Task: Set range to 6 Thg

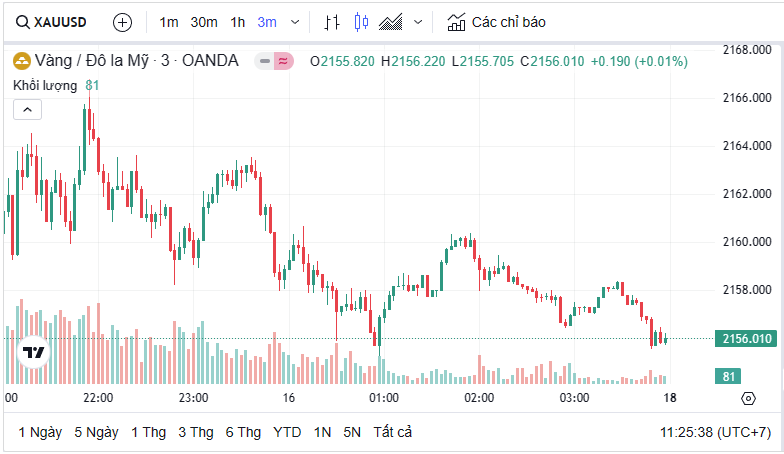Action: (x=243, y=432)
